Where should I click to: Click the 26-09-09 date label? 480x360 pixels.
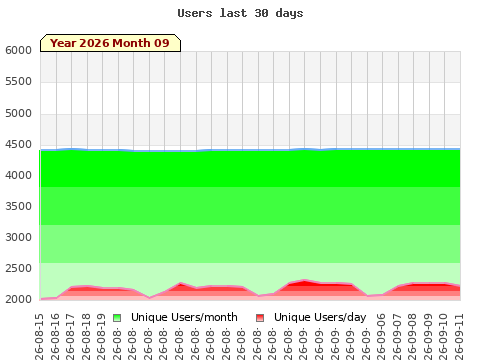(x=427, y=336)
